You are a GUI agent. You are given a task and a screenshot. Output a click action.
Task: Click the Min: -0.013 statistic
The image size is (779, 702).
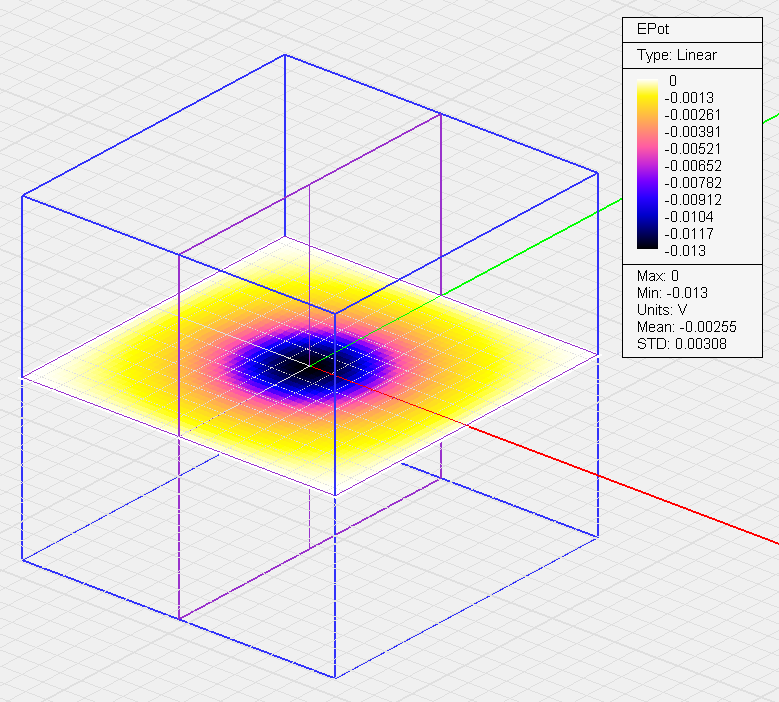pos(669,293)
